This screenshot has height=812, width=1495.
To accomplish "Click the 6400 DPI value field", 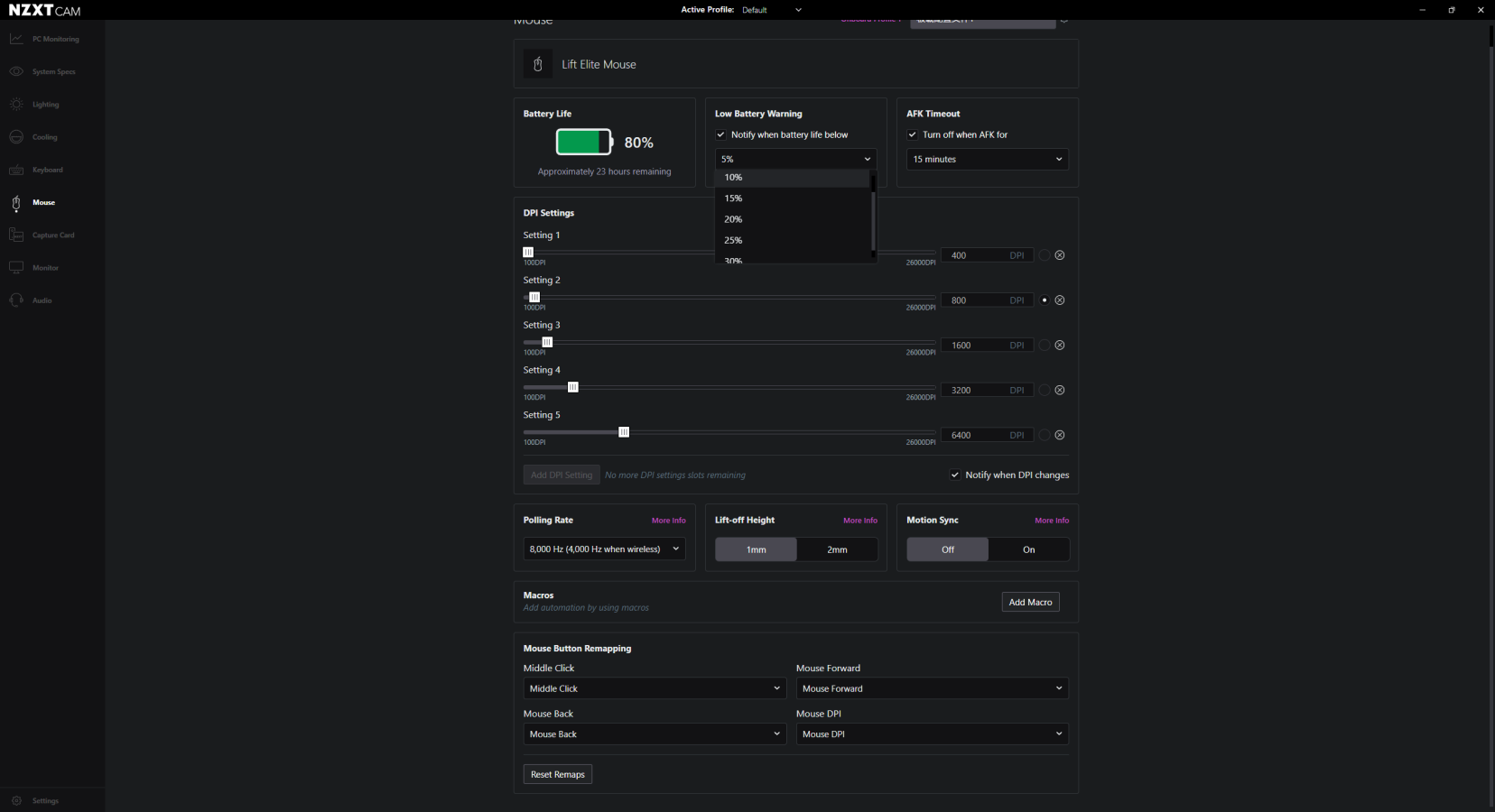I will coord(987,435).
